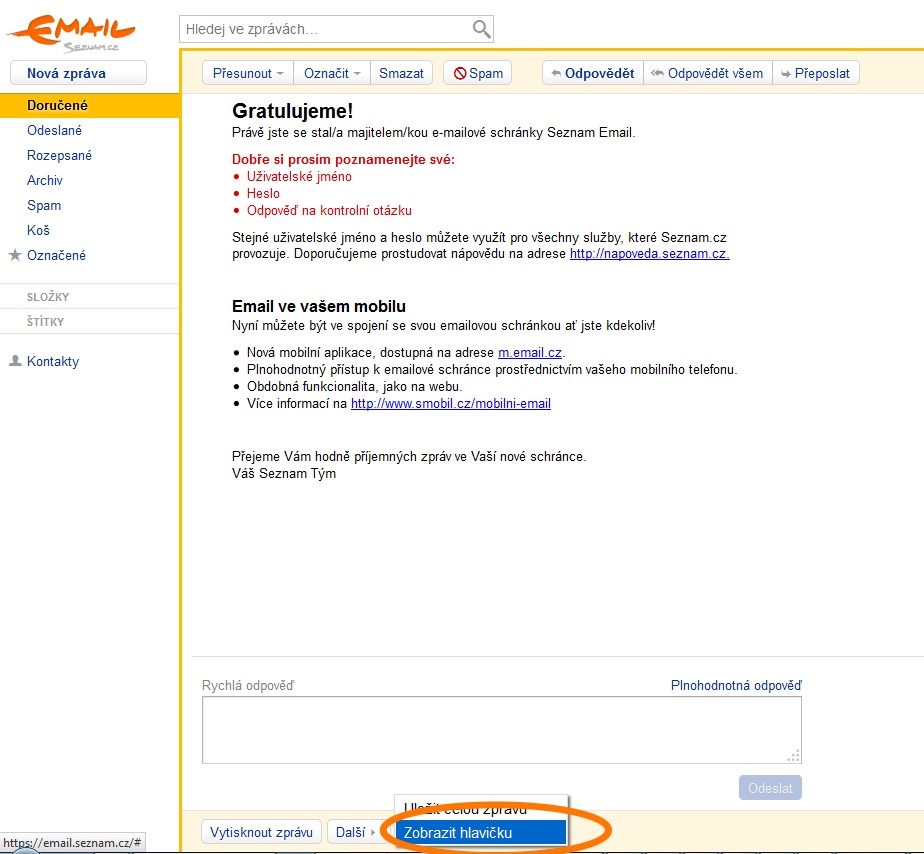The height and width of the screenshot is (854, 924).
Task: Forward message using Přeposlat
Action: coord(815,73)
